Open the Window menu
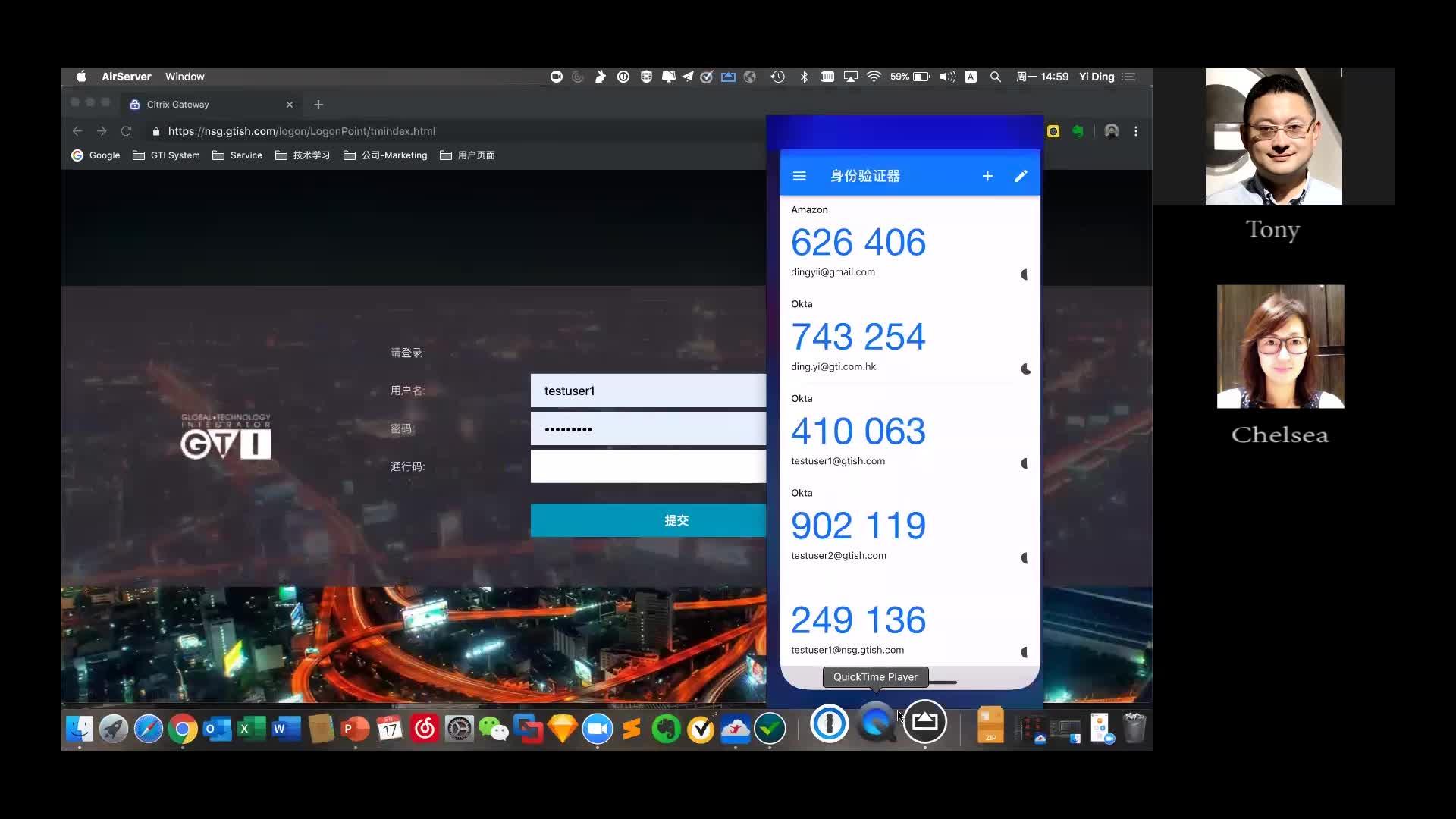This screenshot has width=1456, height=819. [x=184, y=77]
